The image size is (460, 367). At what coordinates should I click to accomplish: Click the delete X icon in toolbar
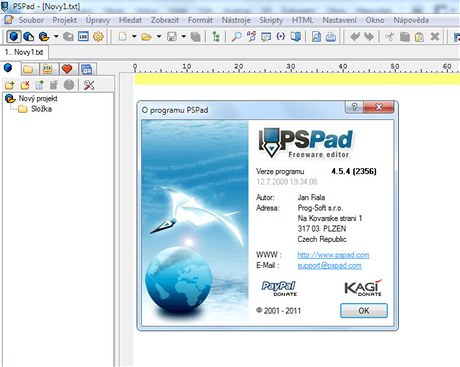(x=435, y=36)
